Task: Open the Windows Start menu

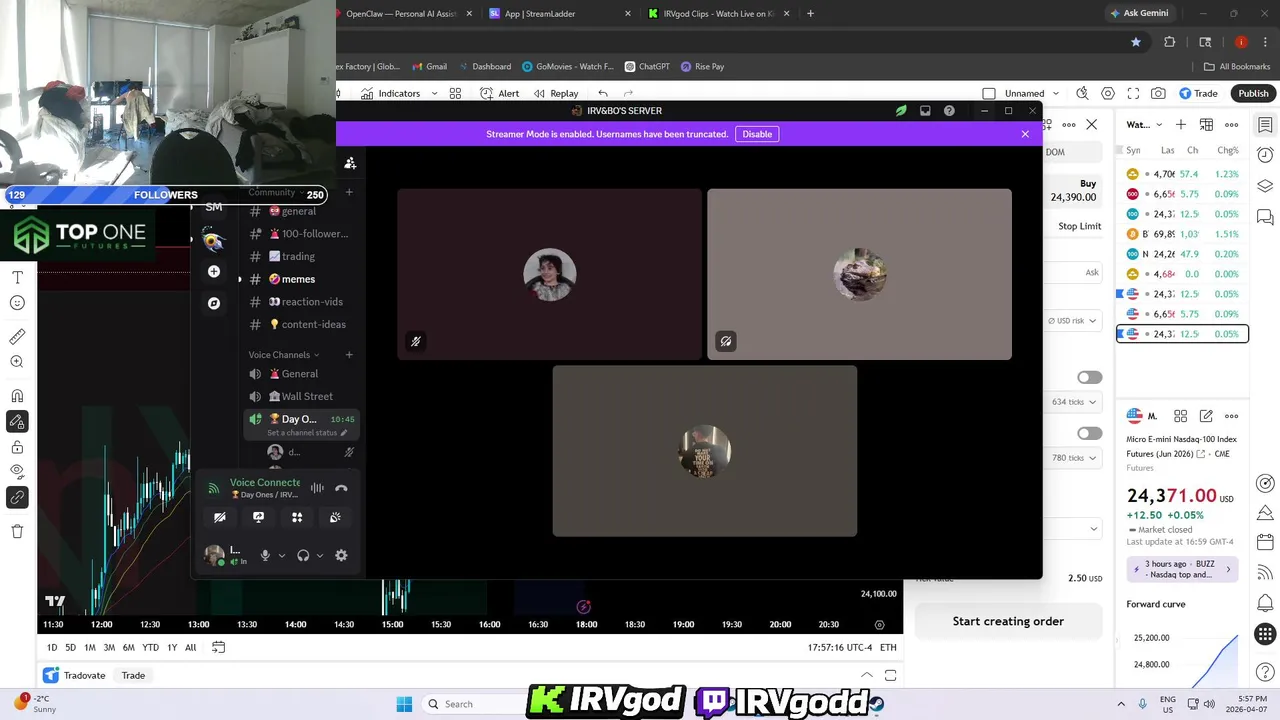Action: 404,703
